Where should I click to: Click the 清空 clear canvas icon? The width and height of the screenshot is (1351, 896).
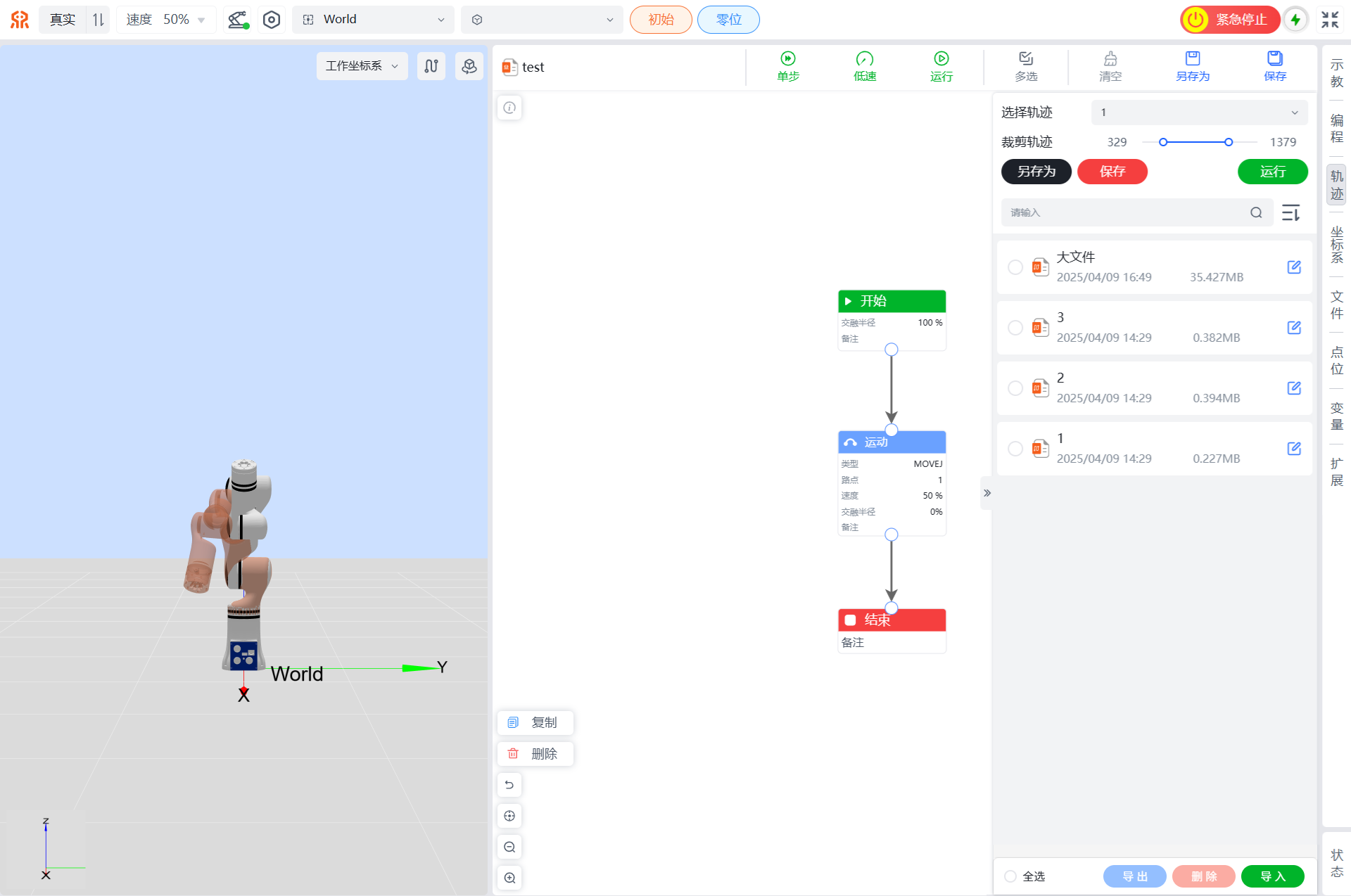click(x=1110, y=59)
